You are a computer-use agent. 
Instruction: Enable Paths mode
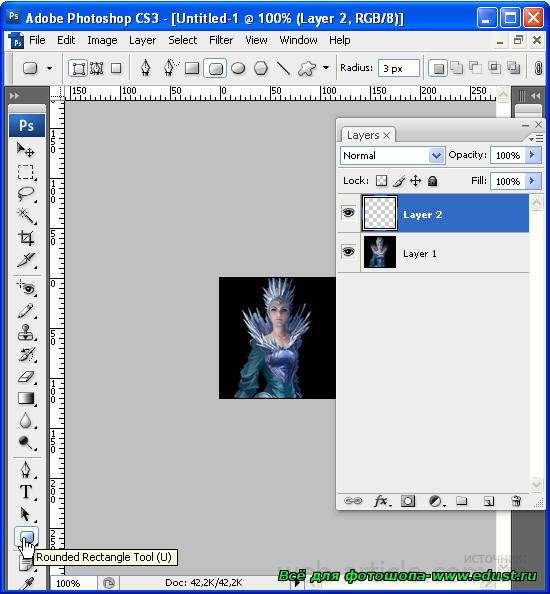(x=97, y=69)
